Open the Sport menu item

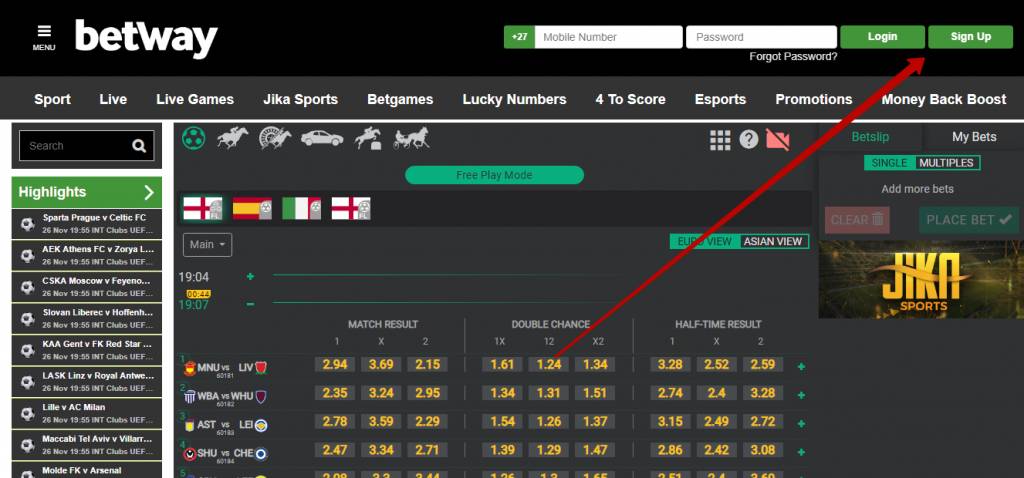click(52, 99)
